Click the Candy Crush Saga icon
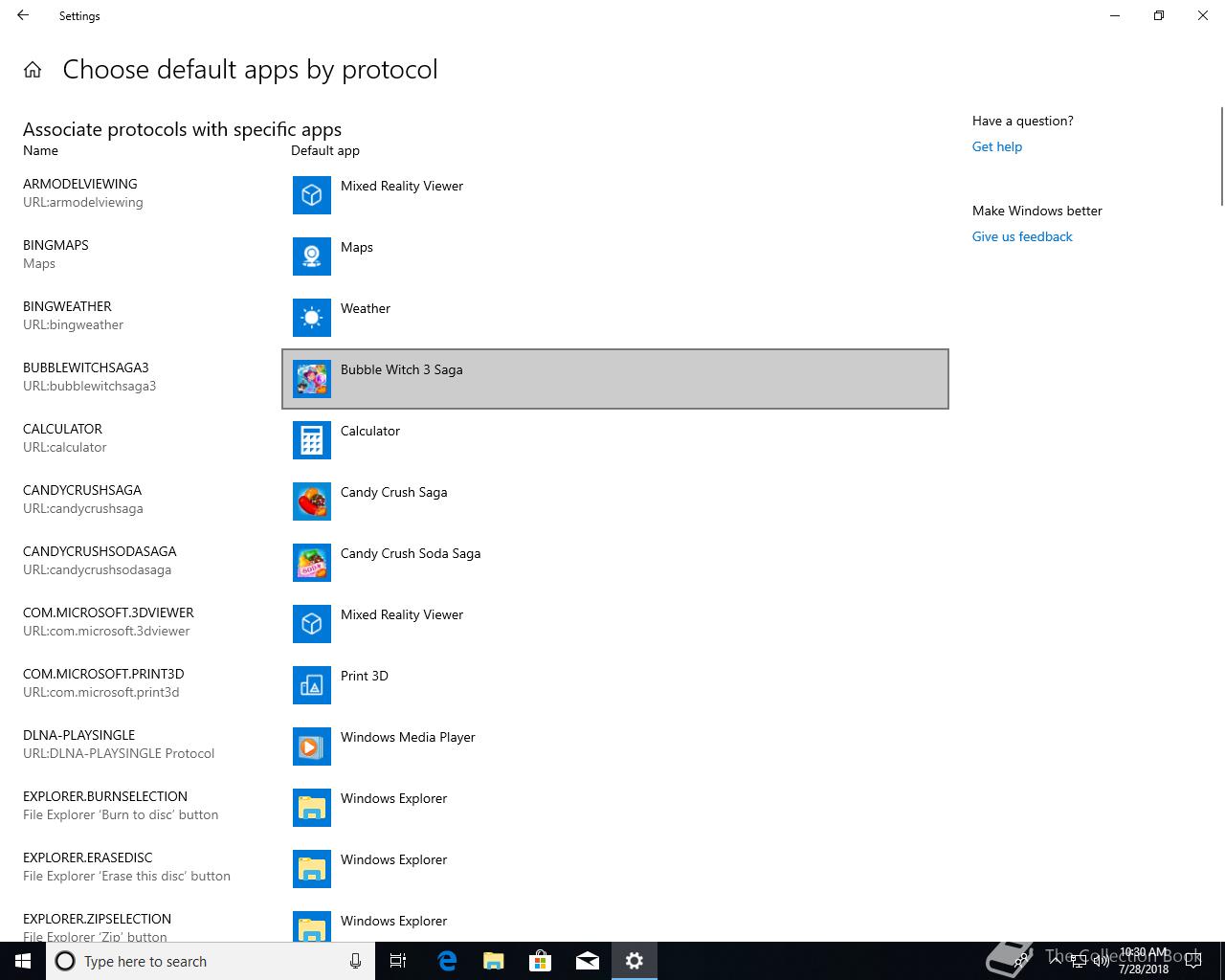The width and height of the screenshot is (1225, 980). (312, 501)
